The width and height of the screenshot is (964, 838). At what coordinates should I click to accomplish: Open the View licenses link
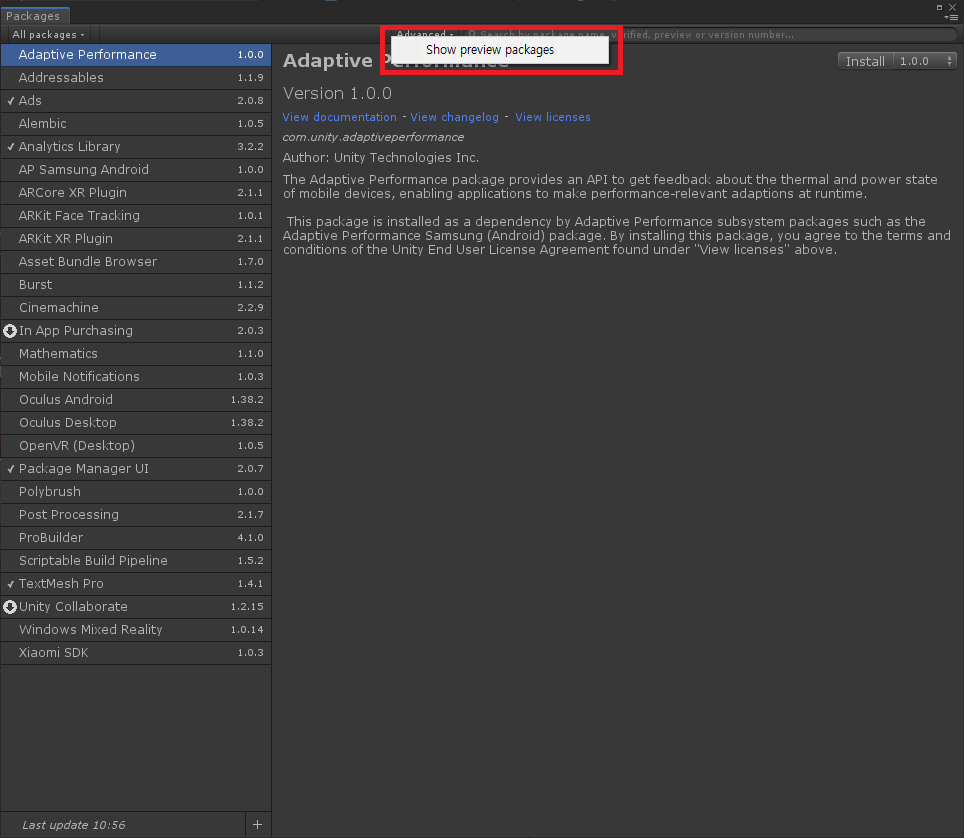click(553, 117)
